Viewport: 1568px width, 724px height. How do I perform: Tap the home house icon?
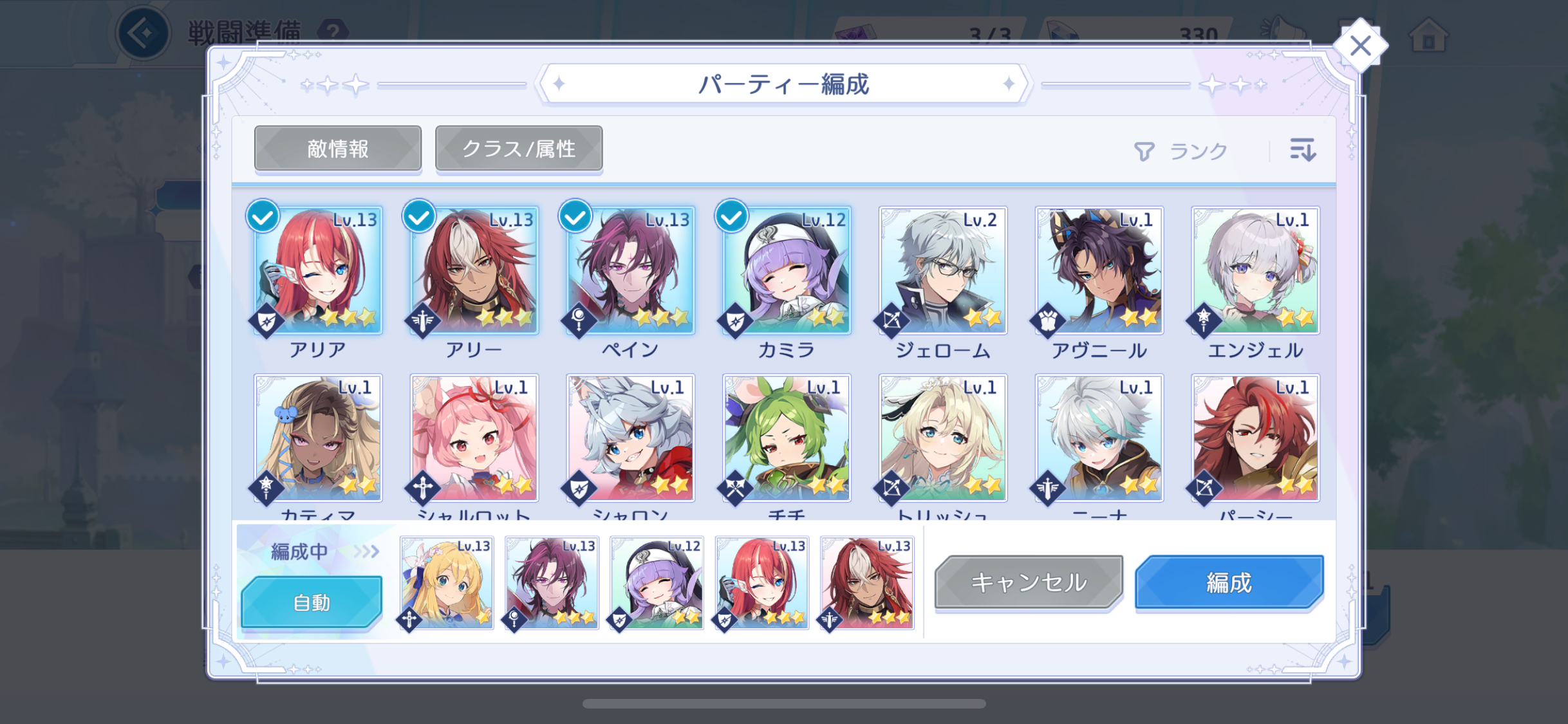1428,34
